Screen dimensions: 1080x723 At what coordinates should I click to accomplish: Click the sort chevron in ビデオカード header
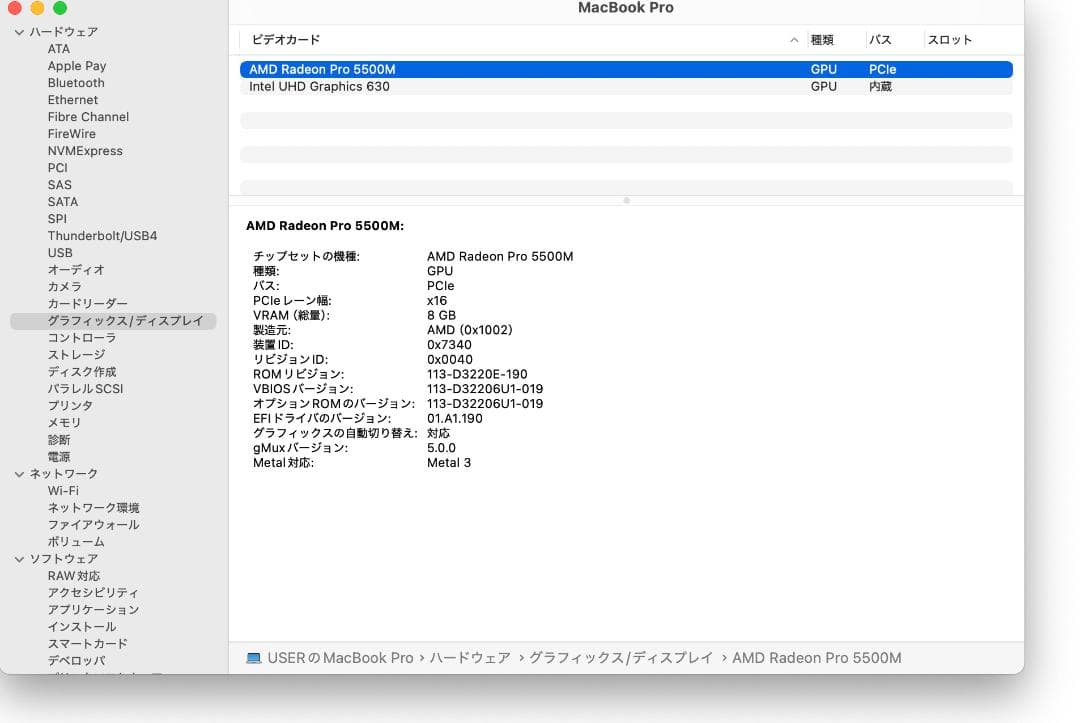[x=794, y=40]
